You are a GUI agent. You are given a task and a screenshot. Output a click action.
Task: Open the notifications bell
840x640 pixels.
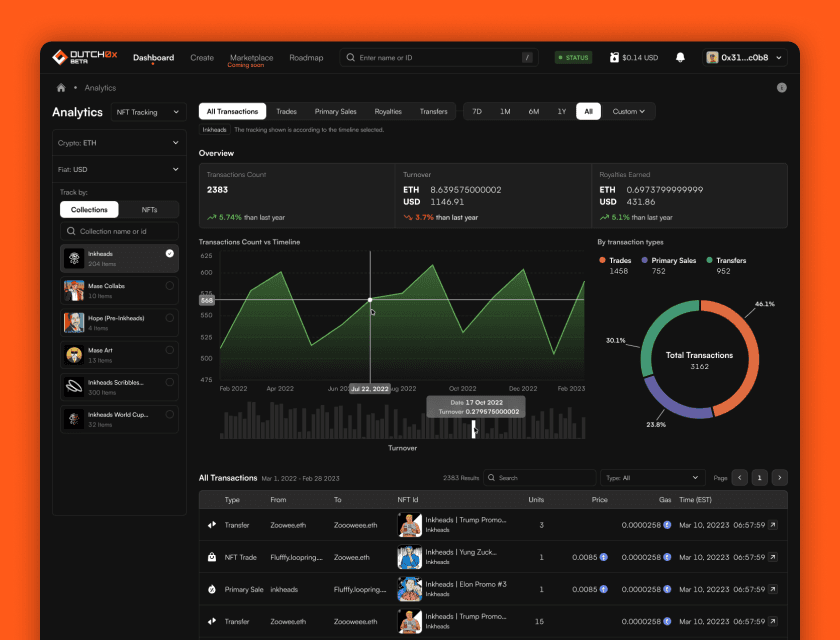pyautogui.click(x=680, y=57)
